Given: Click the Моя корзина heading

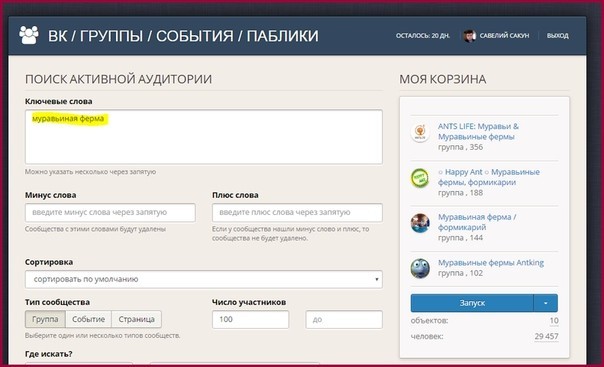Looking at the screenshot, I should click(443, 79).
